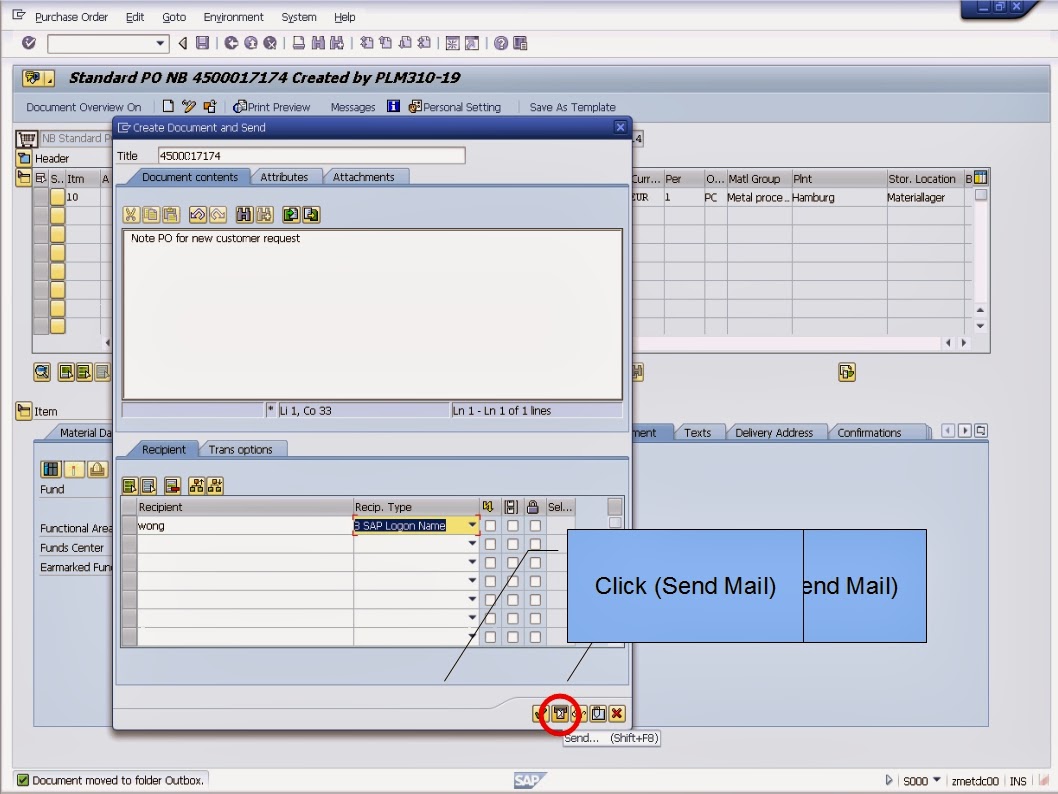Open Recip. Type dropdown in fourth recipient row
Image resolution: width=1058 pixels, height=794 pixels.
click(x=472, y=581)
